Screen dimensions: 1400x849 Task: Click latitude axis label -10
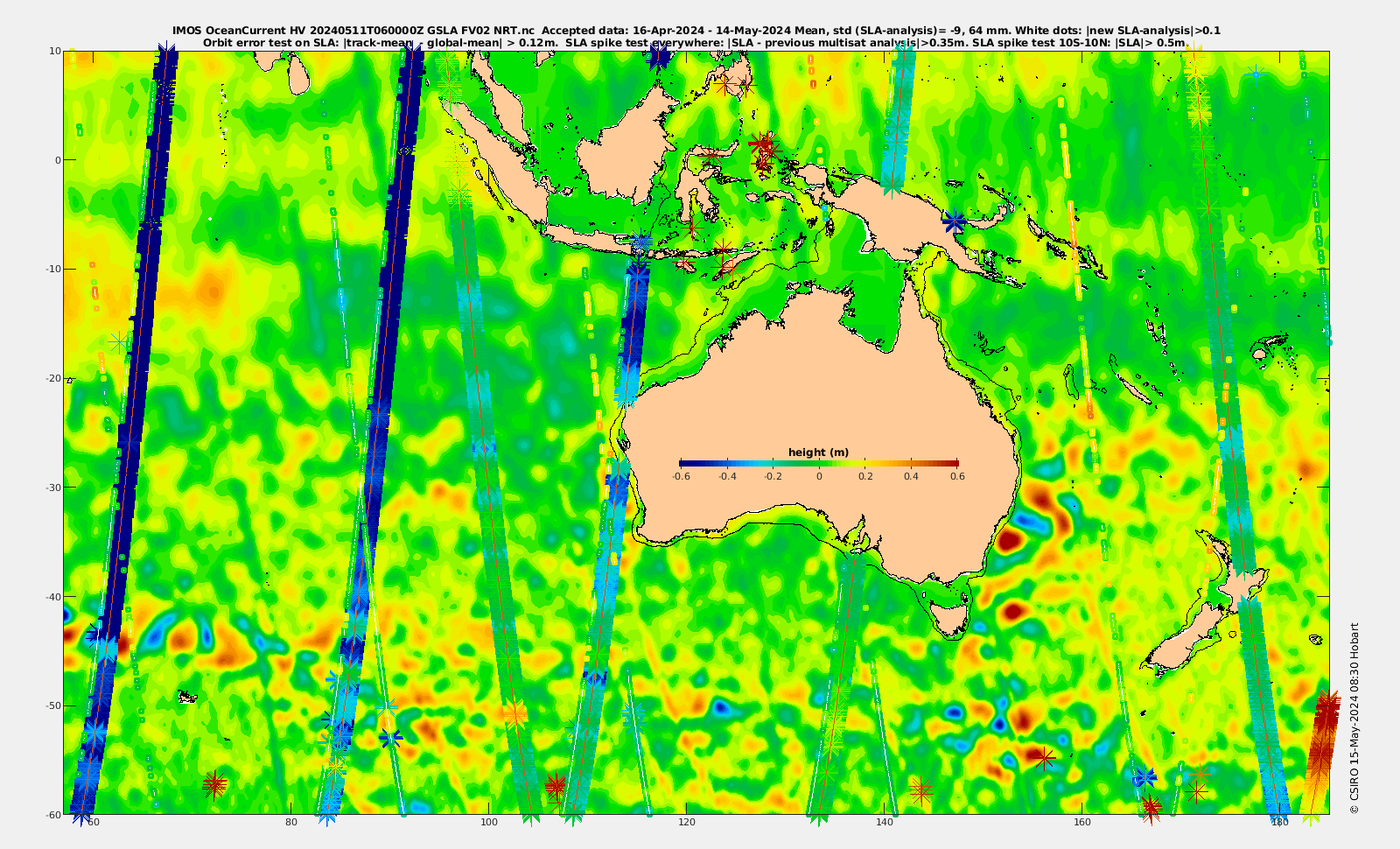point(52,269)
